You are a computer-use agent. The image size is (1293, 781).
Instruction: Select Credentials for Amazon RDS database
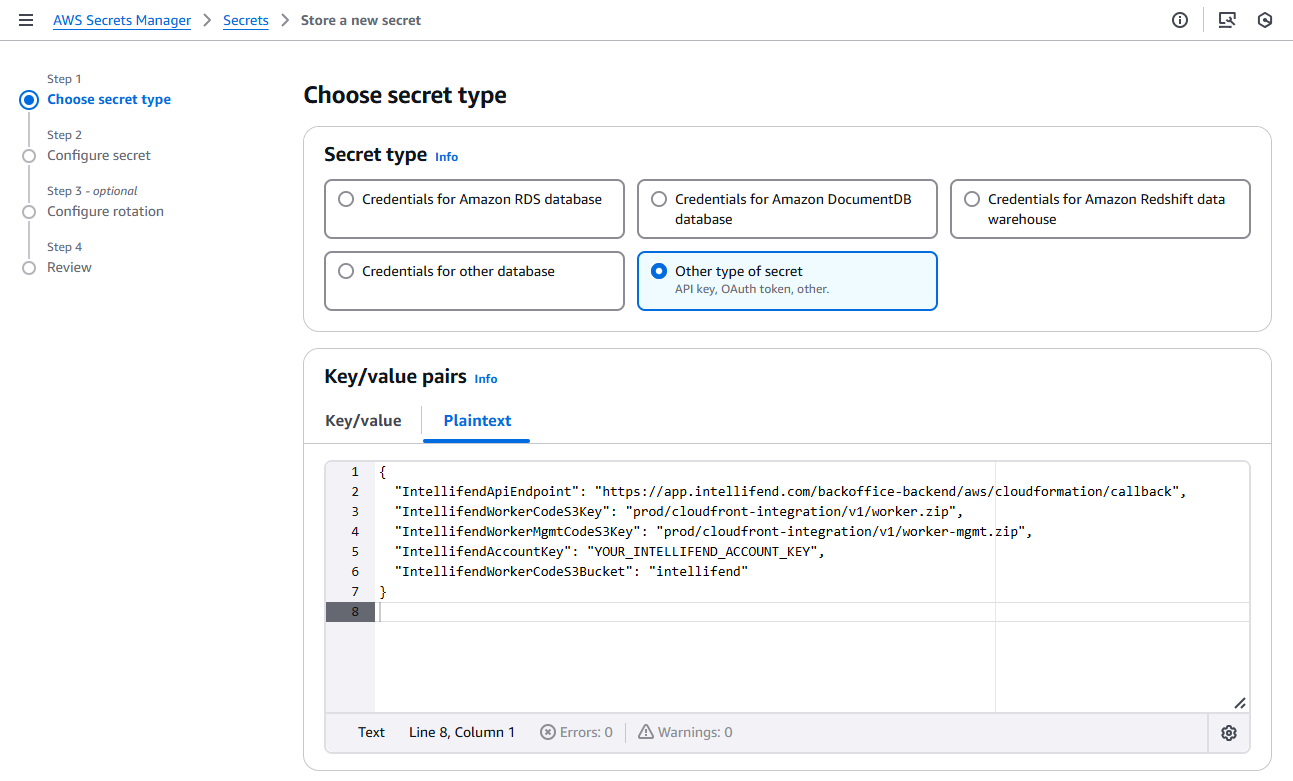coord(346,199)
